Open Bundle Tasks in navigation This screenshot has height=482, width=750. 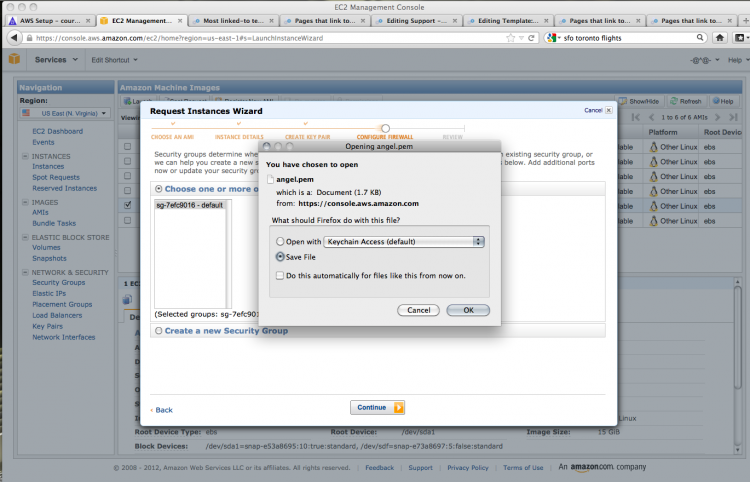click(54, 223)
